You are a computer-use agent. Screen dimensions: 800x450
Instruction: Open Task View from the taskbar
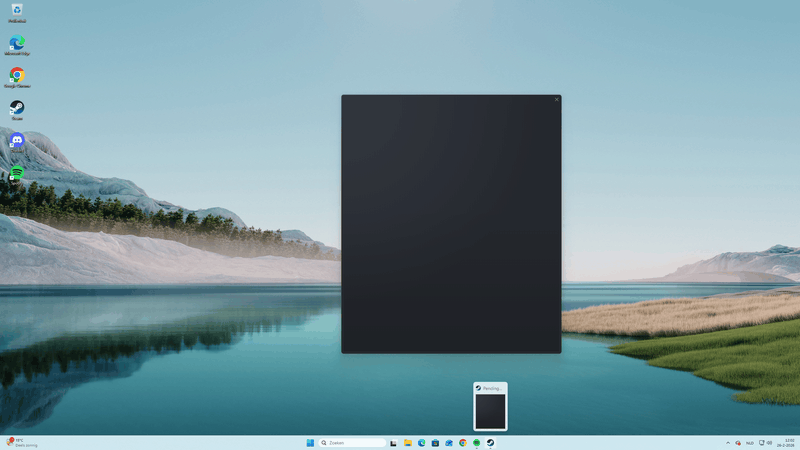(393, 443)
